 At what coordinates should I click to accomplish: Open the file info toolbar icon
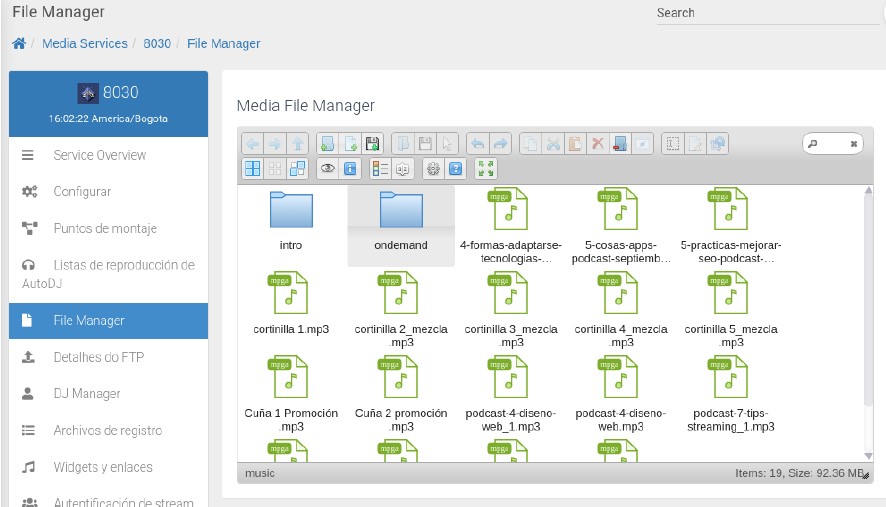pyautogui.click(x=350, y=169)
